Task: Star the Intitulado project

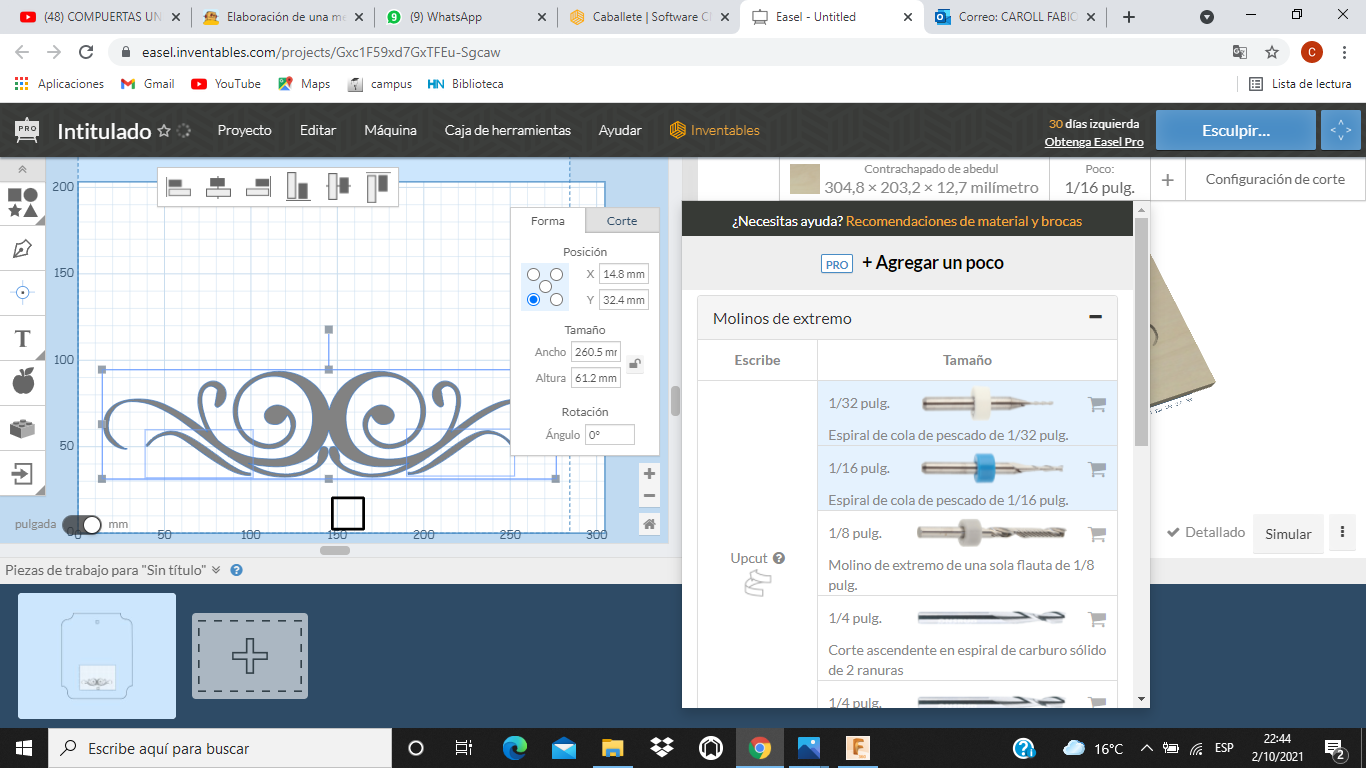Action: point(164,131)
